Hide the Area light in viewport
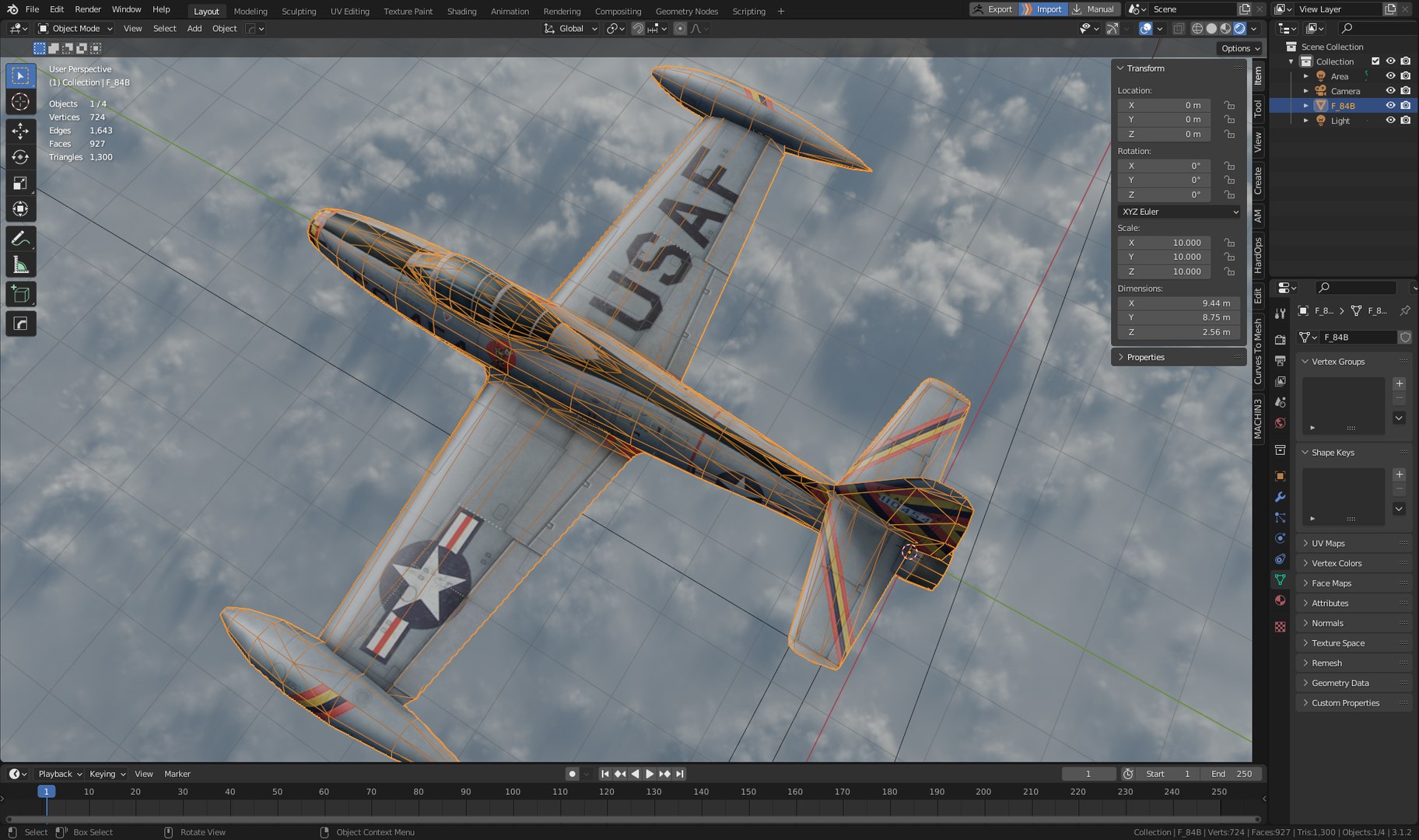The width and height of the screenshot is (1419, 840). pyautogui.click(x=1390, y=76)
